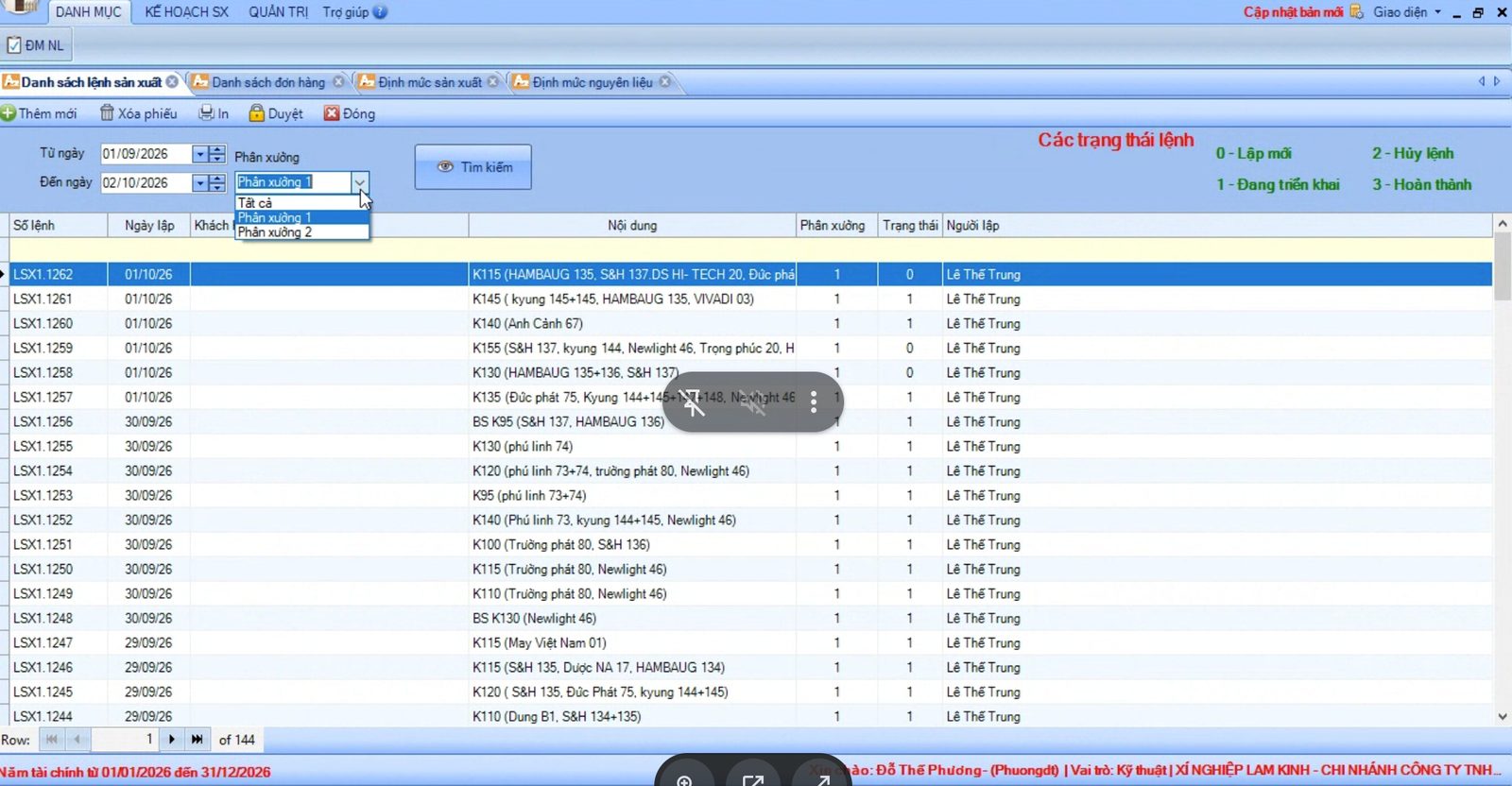The image size is (1512, 786).
Task: Select the order row LSX1.1261
Action: tap(751, 299)
